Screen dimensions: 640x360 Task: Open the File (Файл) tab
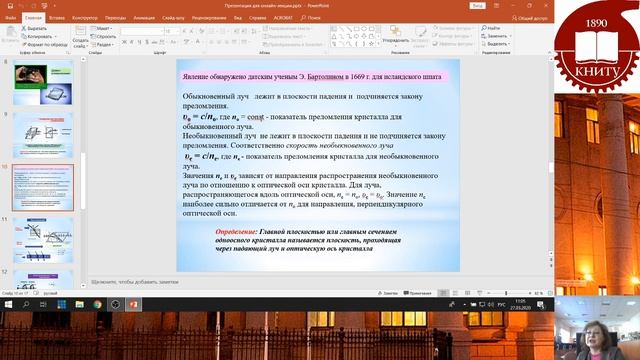click(10, 18)
